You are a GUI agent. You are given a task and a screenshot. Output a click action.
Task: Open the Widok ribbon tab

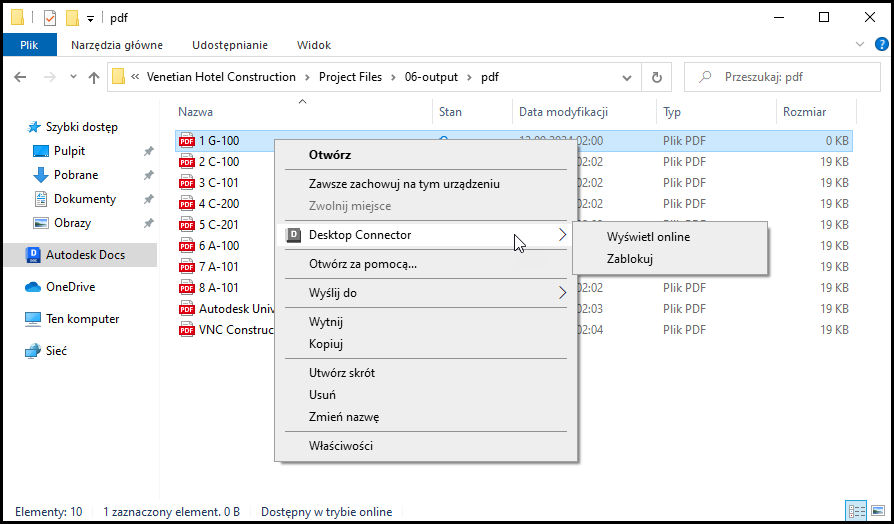pyautogui.click(x=314, y=45)
